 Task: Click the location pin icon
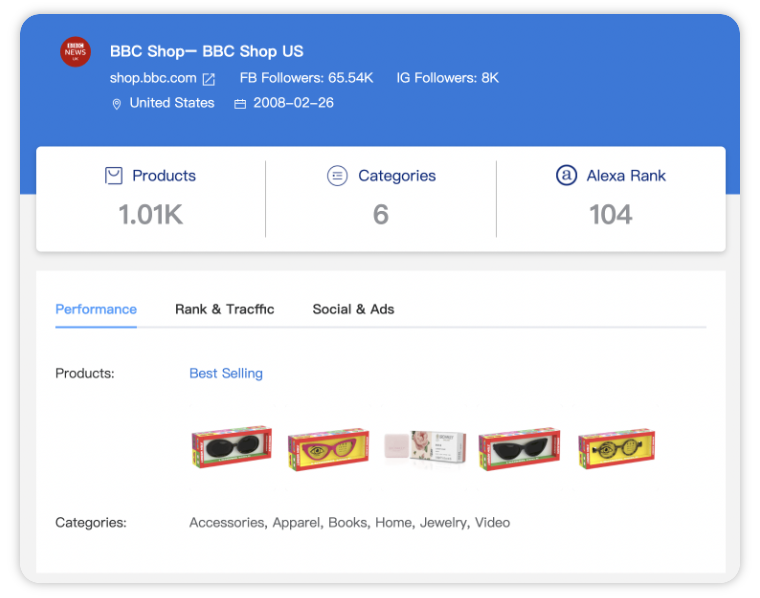pyautogui.click(x=116, y=104)
